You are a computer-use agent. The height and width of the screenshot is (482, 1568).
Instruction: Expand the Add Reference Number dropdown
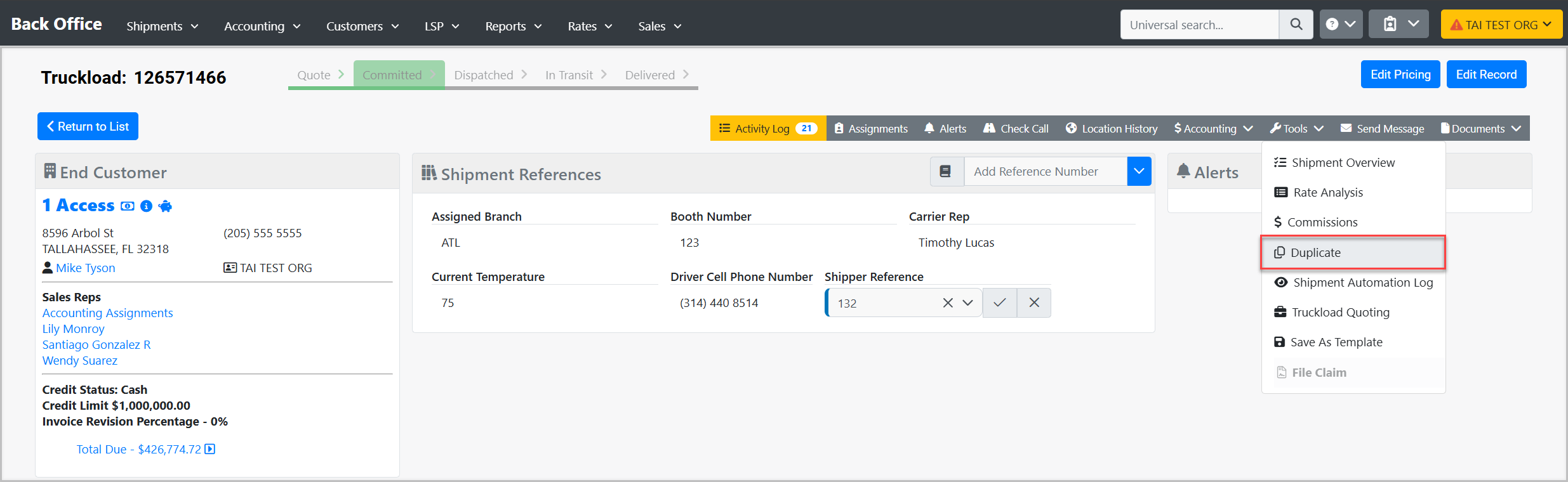pyautogui.click(x=1139, y=172)
